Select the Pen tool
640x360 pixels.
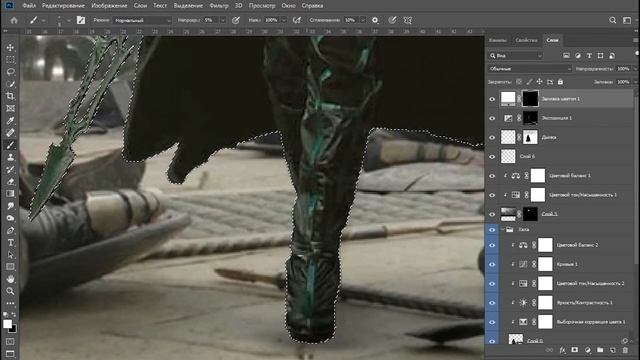10,230
